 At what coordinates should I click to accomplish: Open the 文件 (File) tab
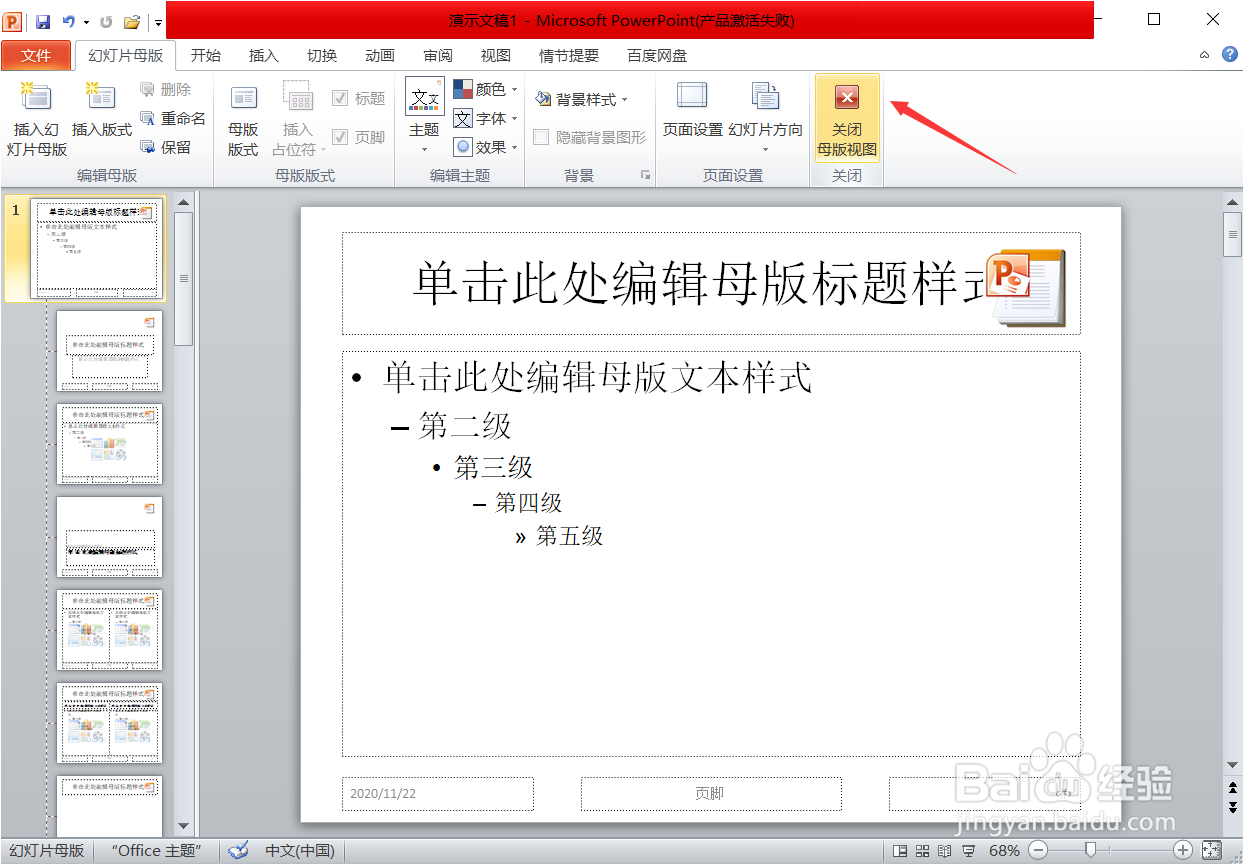click(x=36, y=56)
